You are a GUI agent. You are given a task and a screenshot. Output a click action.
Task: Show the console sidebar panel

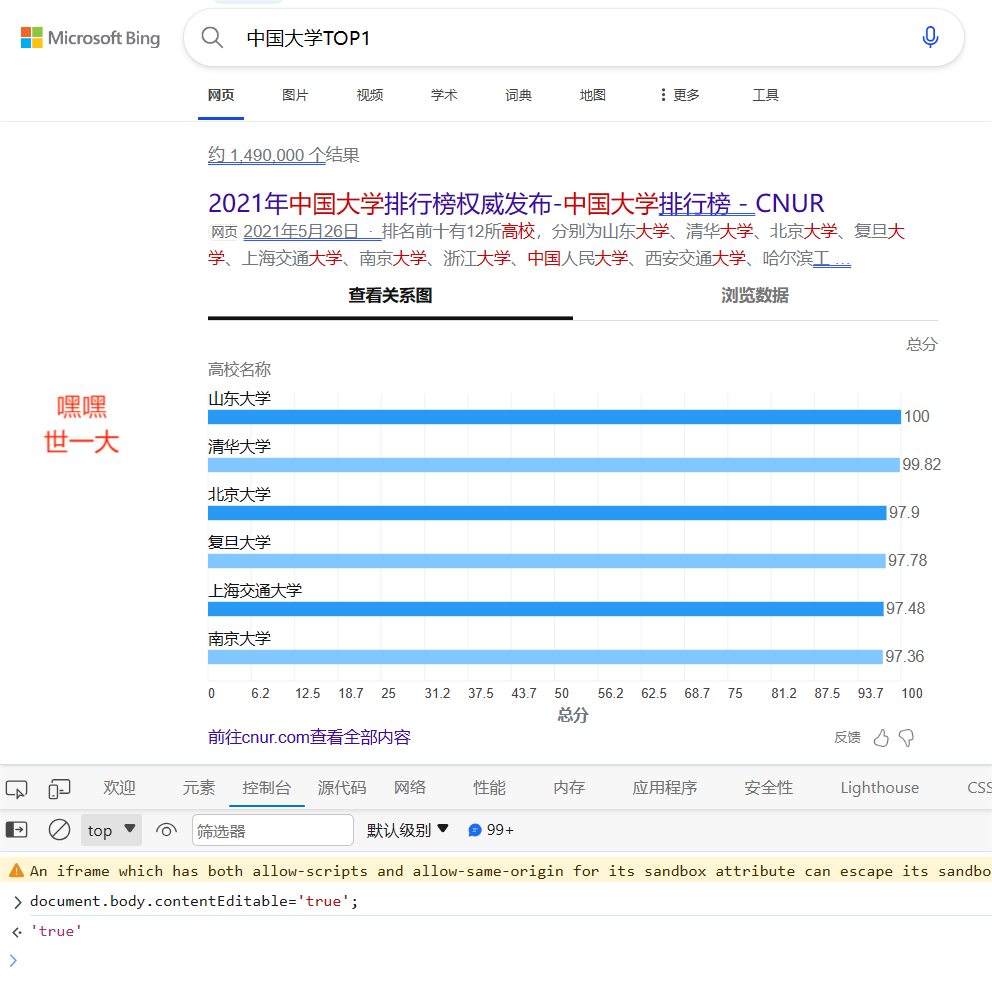click(x=16, y=830)
